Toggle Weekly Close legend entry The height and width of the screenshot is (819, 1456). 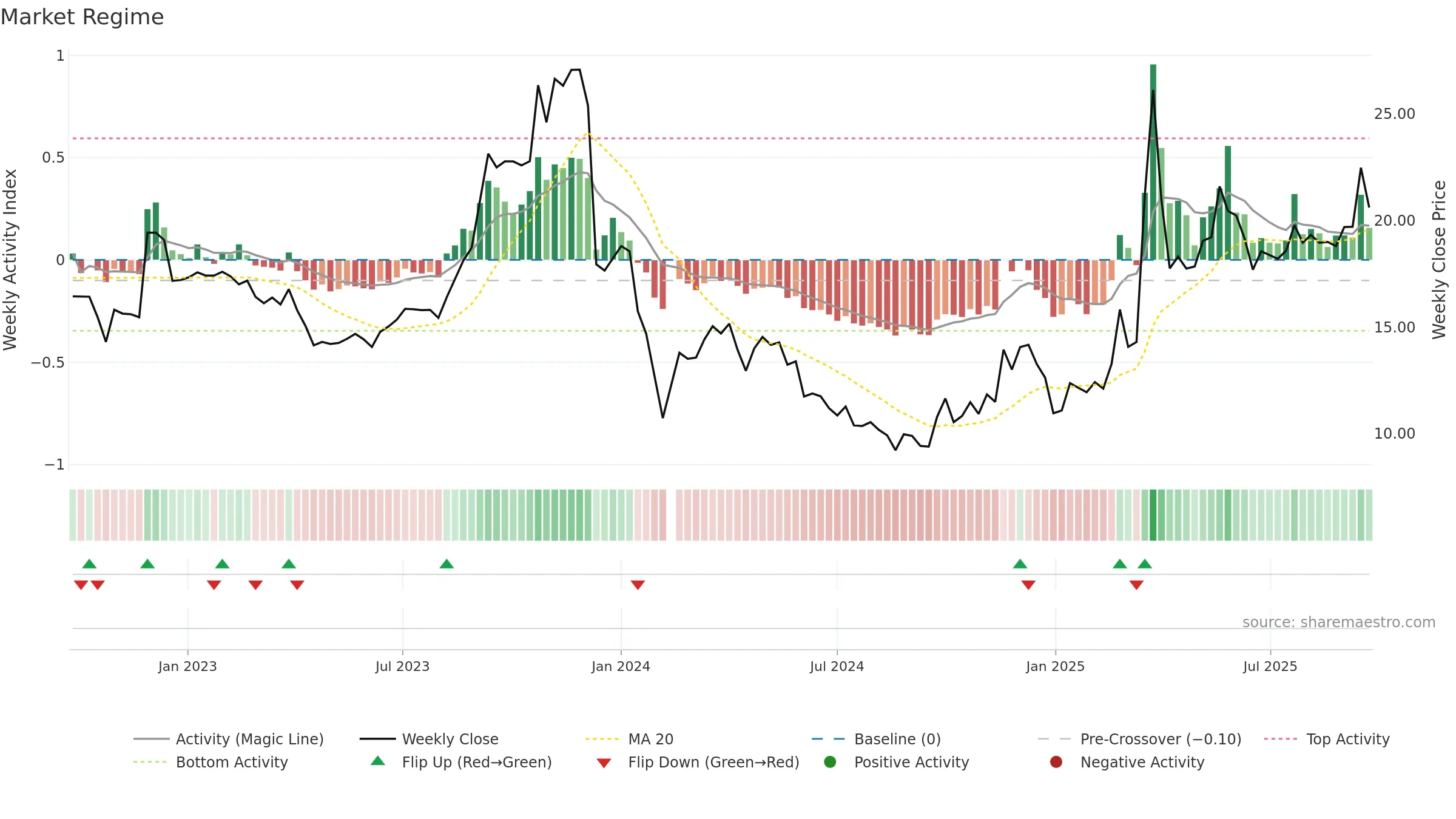(x=429, y=739)
